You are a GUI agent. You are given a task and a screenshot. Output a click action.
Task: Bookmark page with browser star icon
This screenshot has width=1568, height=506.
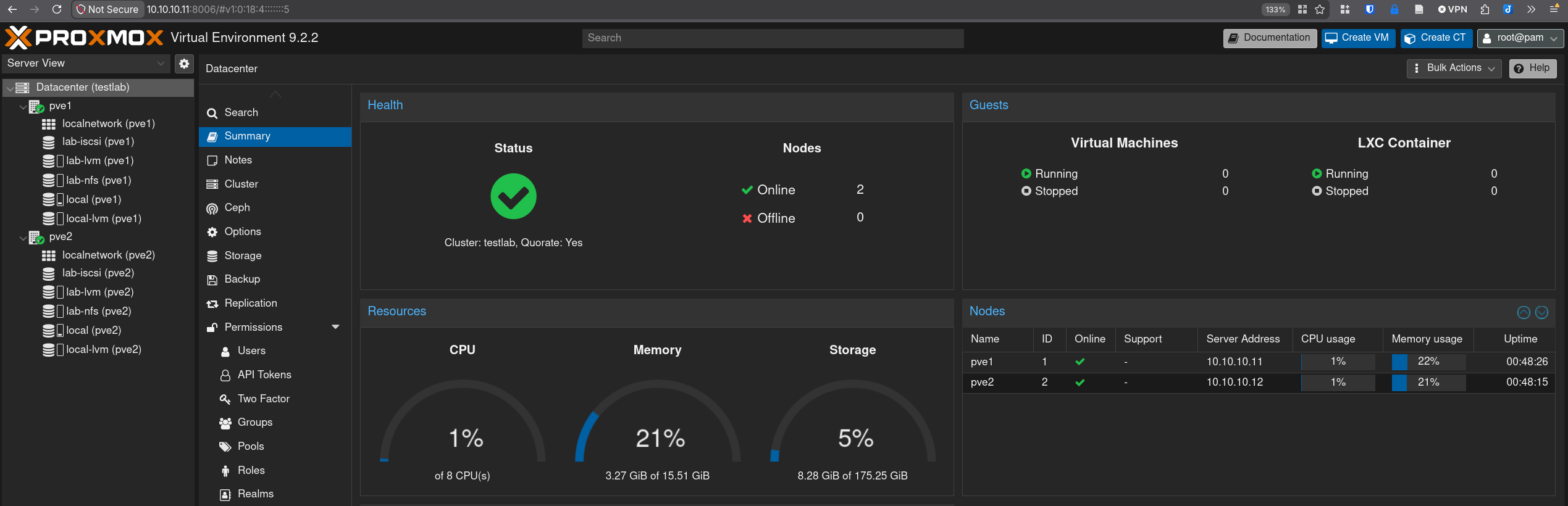tap(1320, 9)
